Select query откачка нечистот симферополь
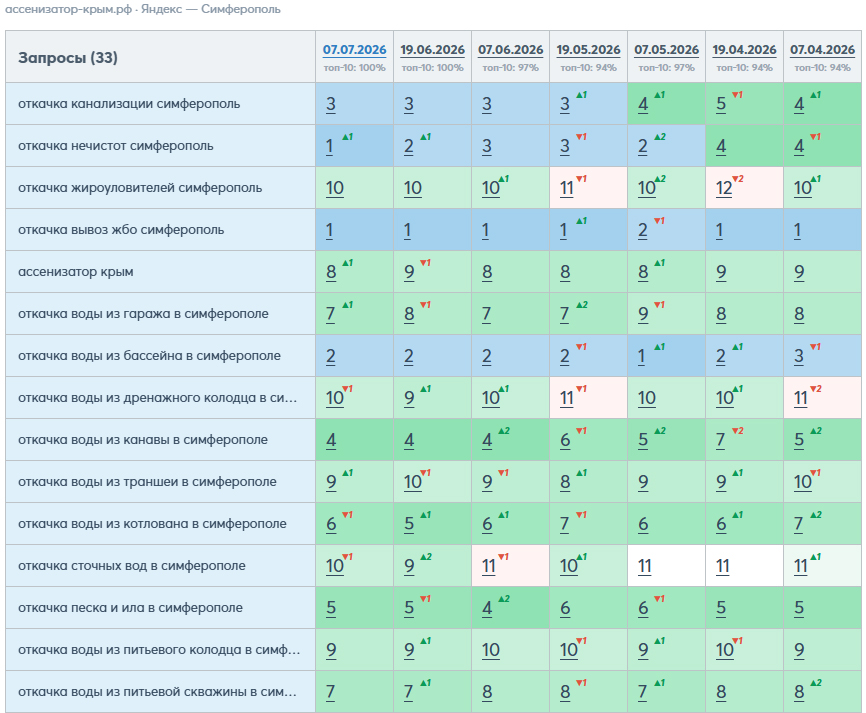The image size is (866, 713). (115, 146)
